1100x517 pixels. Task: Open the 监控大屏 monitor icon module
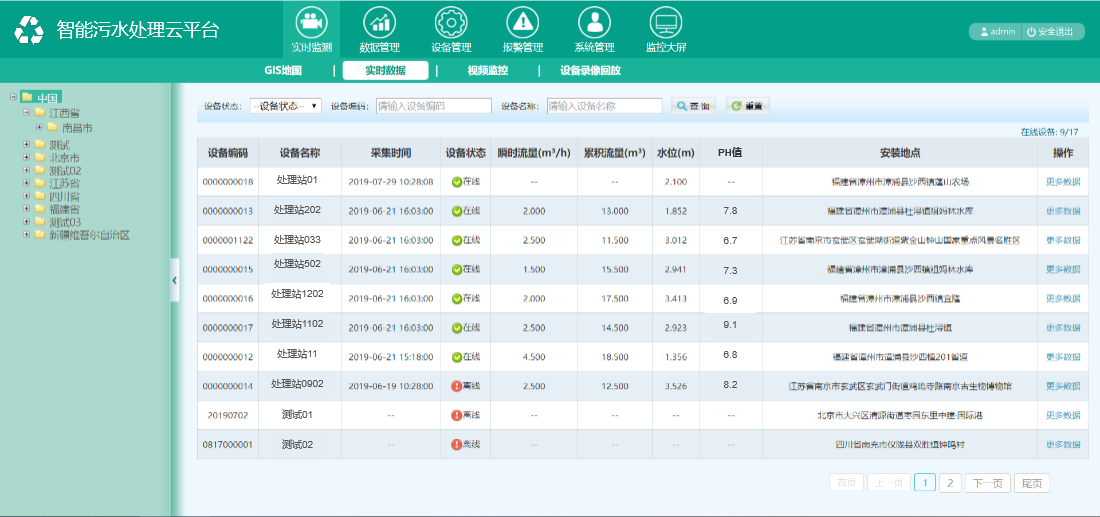tap(665, 22)
